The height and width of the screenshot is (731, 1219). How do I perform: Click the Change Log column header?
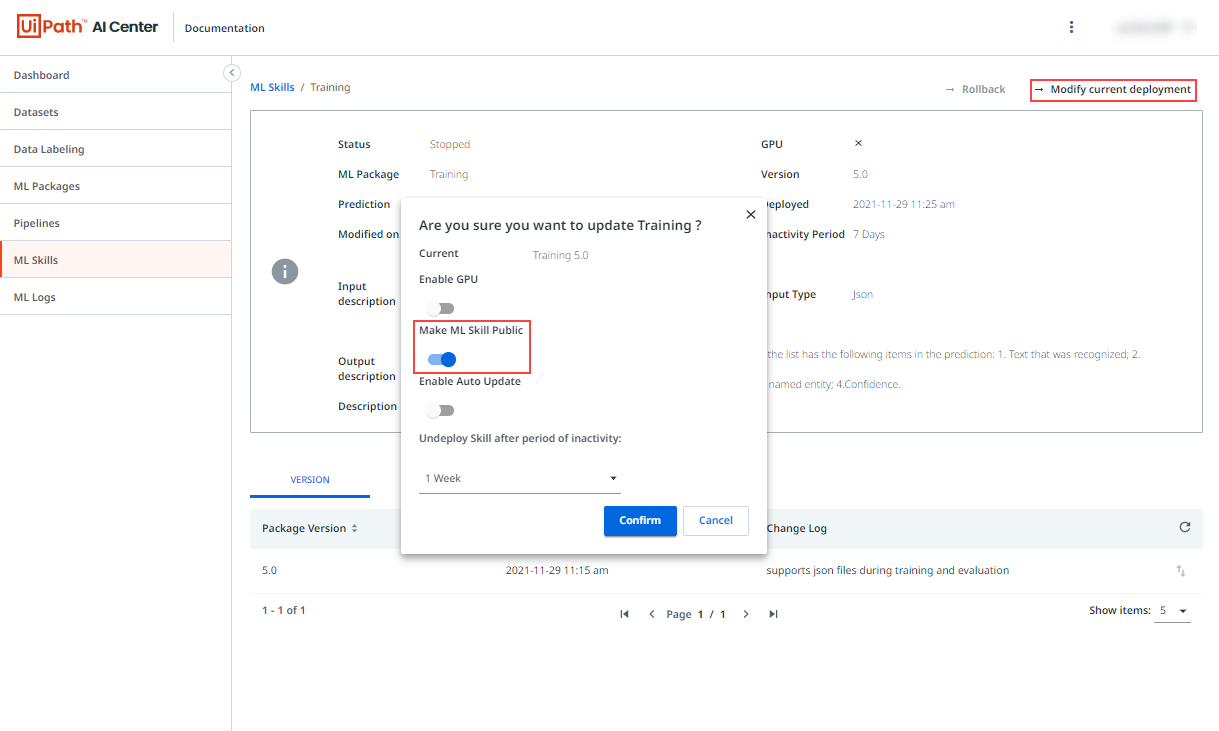[797, 528]
